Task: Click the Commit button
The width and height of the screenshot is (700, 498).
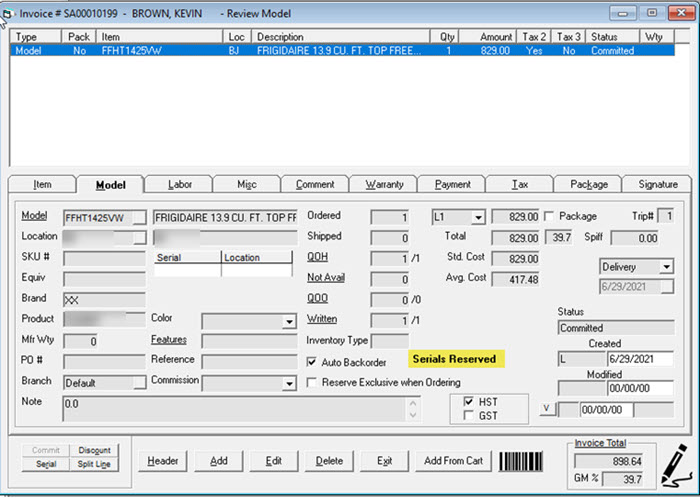Action: [x=46, y=450]
